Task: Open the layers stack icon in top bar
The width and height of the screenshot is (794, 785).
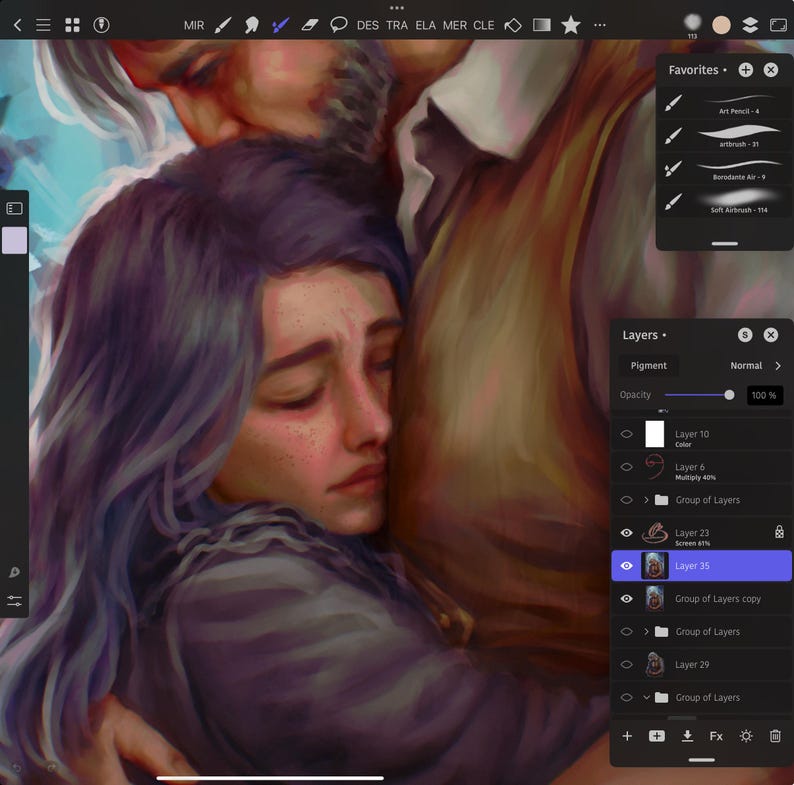Action: point(750,25)
